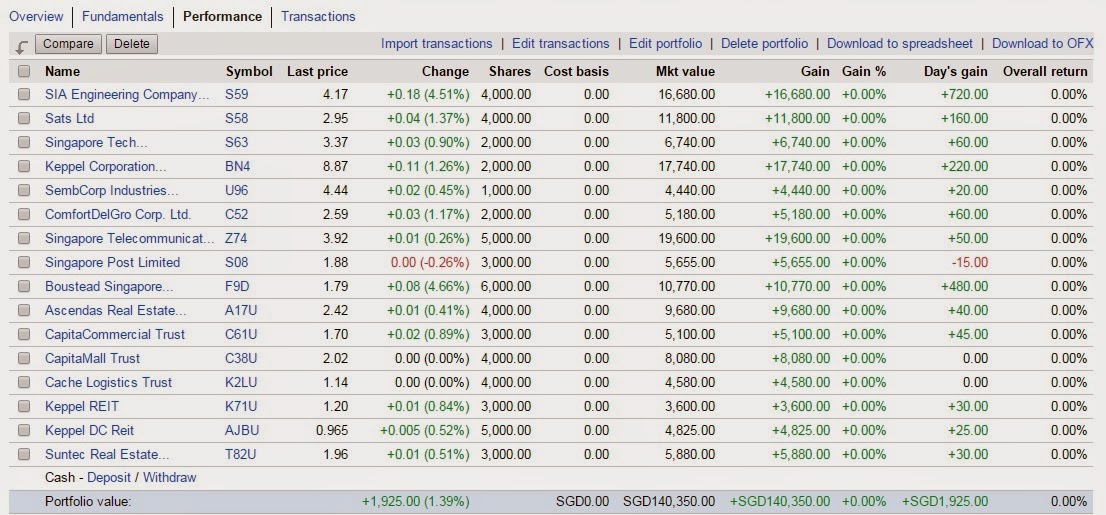
Task: Click the S59 symbol link
Action: (x=237, y=95)
